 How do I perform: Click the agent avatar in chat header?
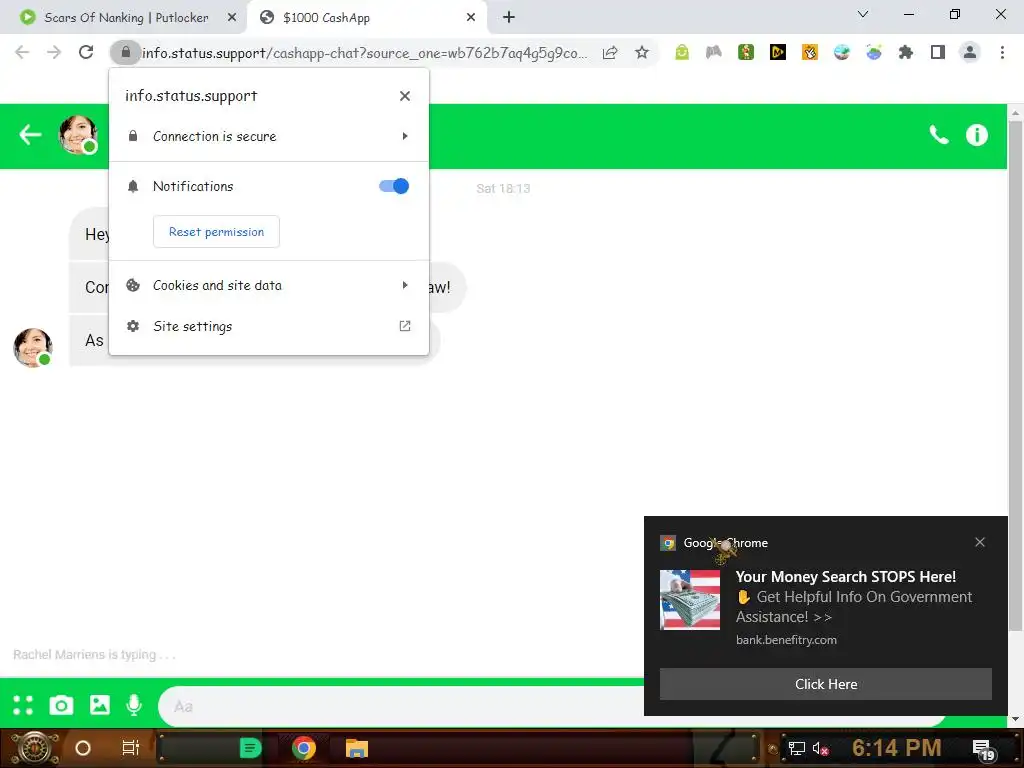point(78,135)
